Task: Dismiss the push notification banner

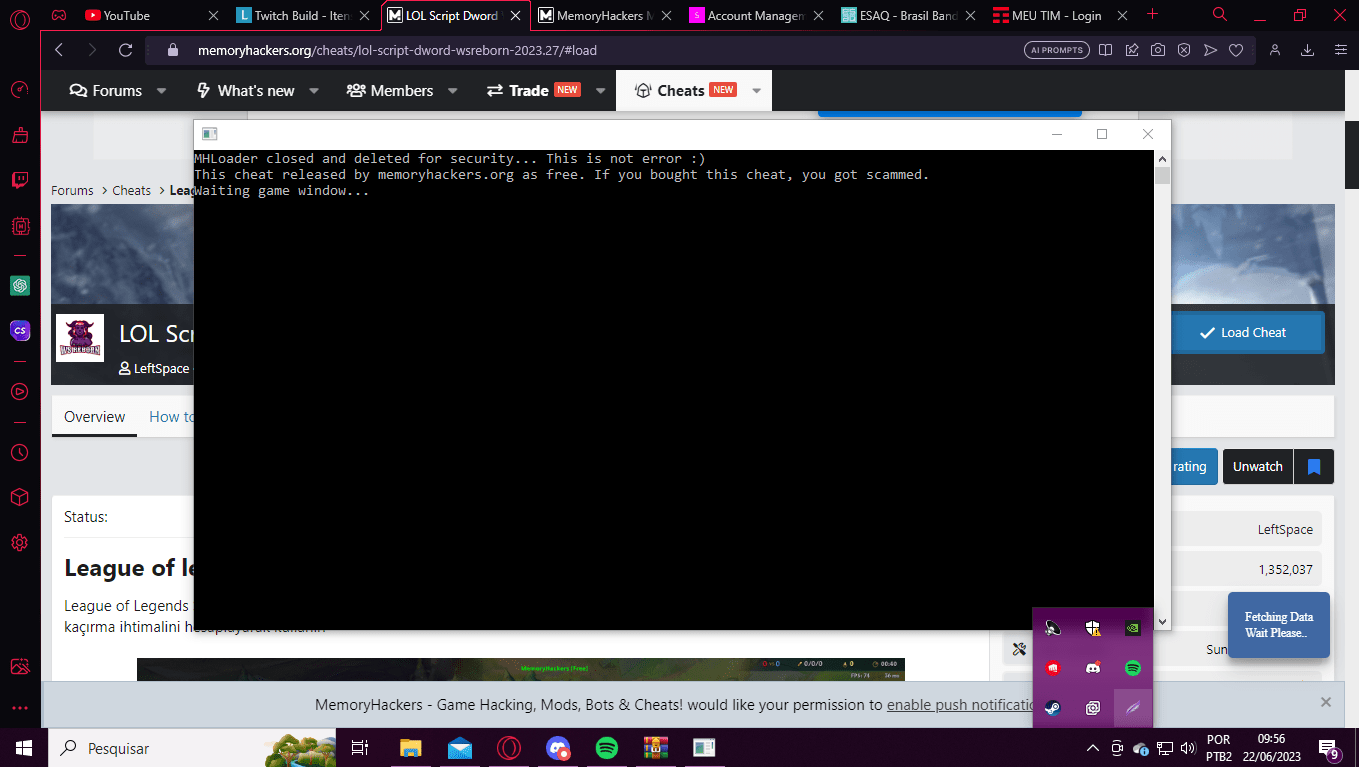Action: click(1326, 702)
